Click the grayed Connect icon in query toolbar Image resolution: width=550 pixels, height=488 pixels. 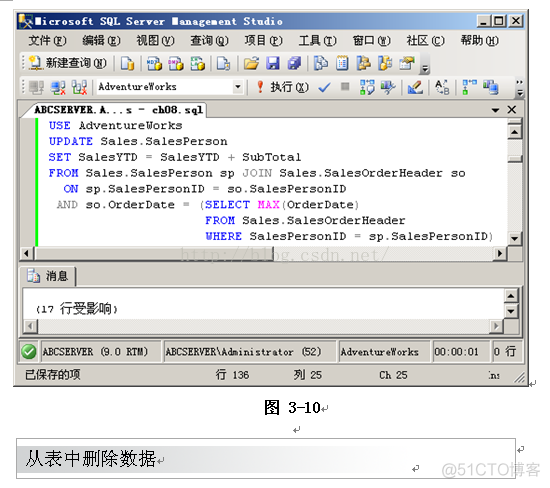pos(36,87)
